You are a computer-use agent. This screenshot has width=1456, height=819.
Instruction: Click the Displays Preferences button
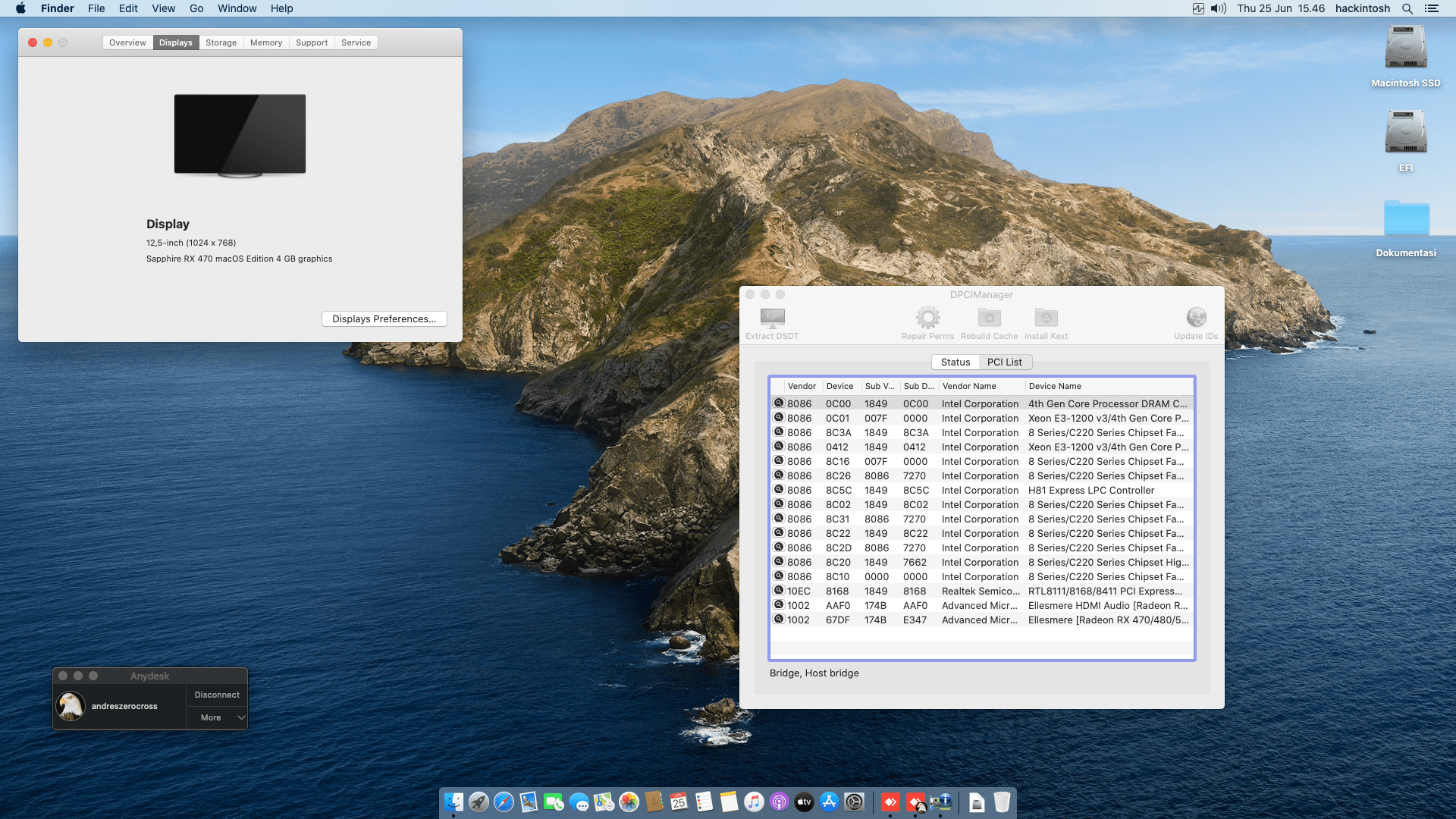click(x=384, y=319)
